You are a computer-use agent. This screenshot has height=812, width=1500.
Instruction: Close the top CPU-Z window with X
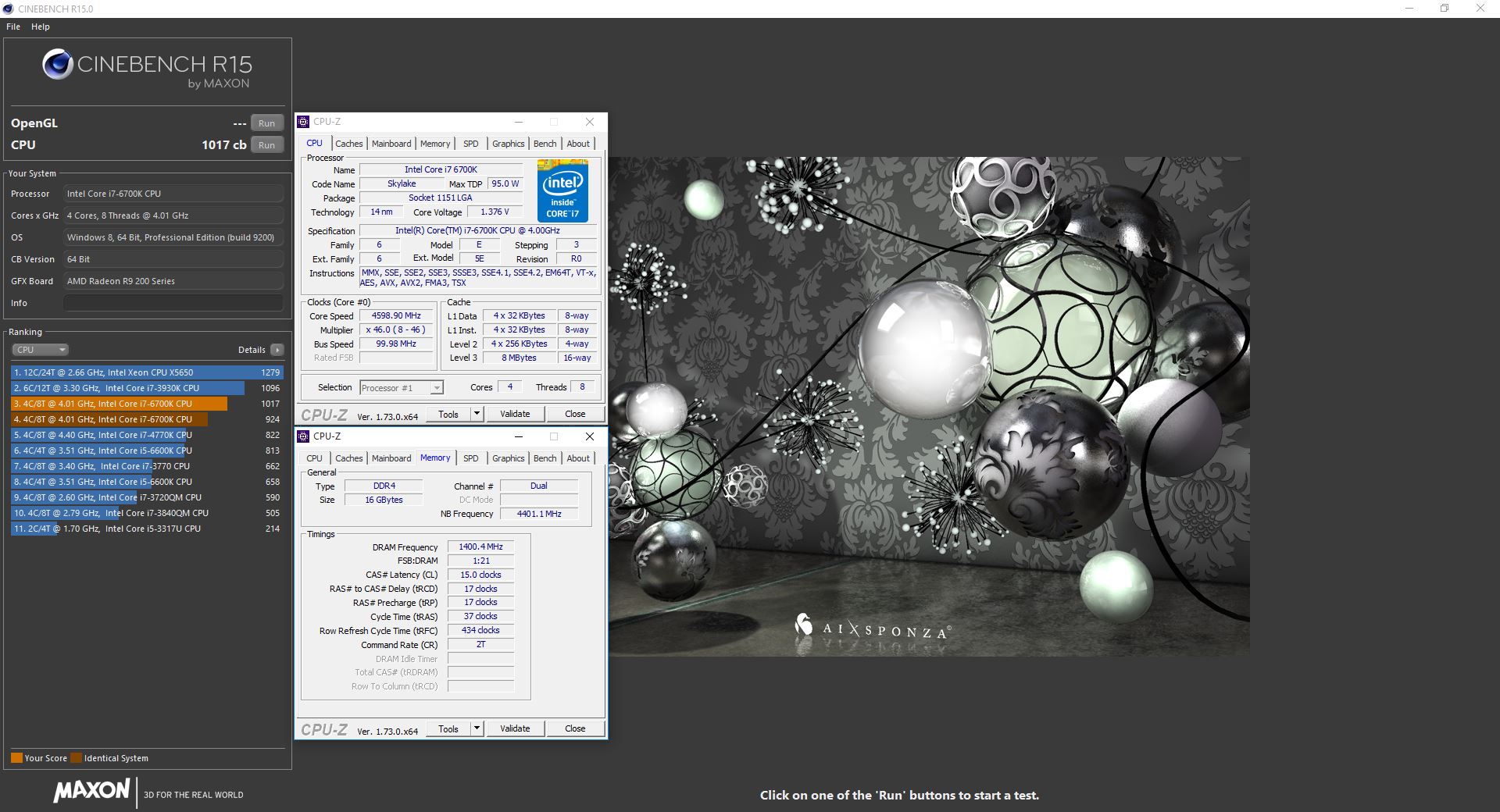(x=590, y=122)
